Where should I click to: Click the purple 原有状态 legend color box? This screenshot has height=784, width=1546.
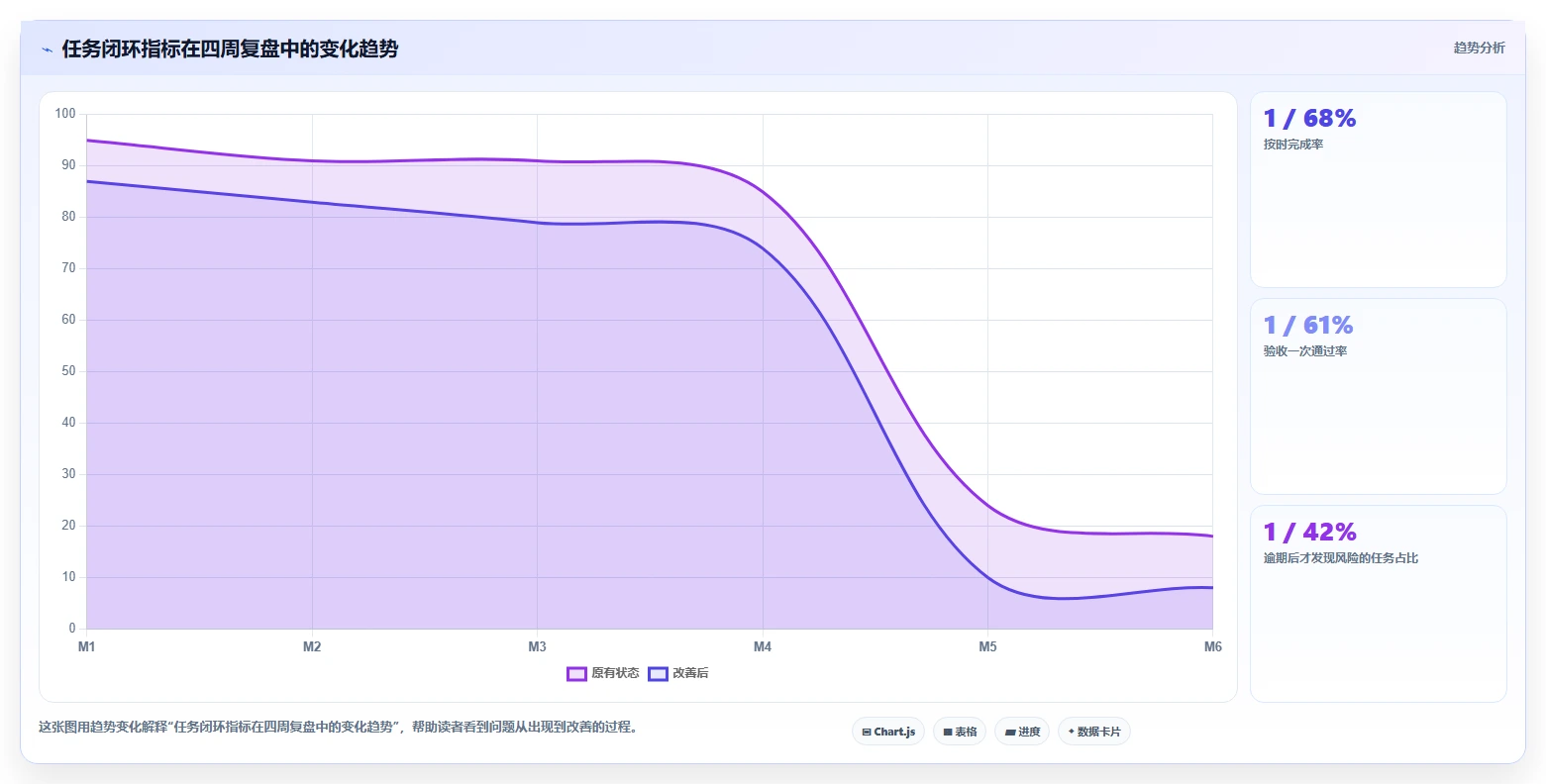click(576, 674)
